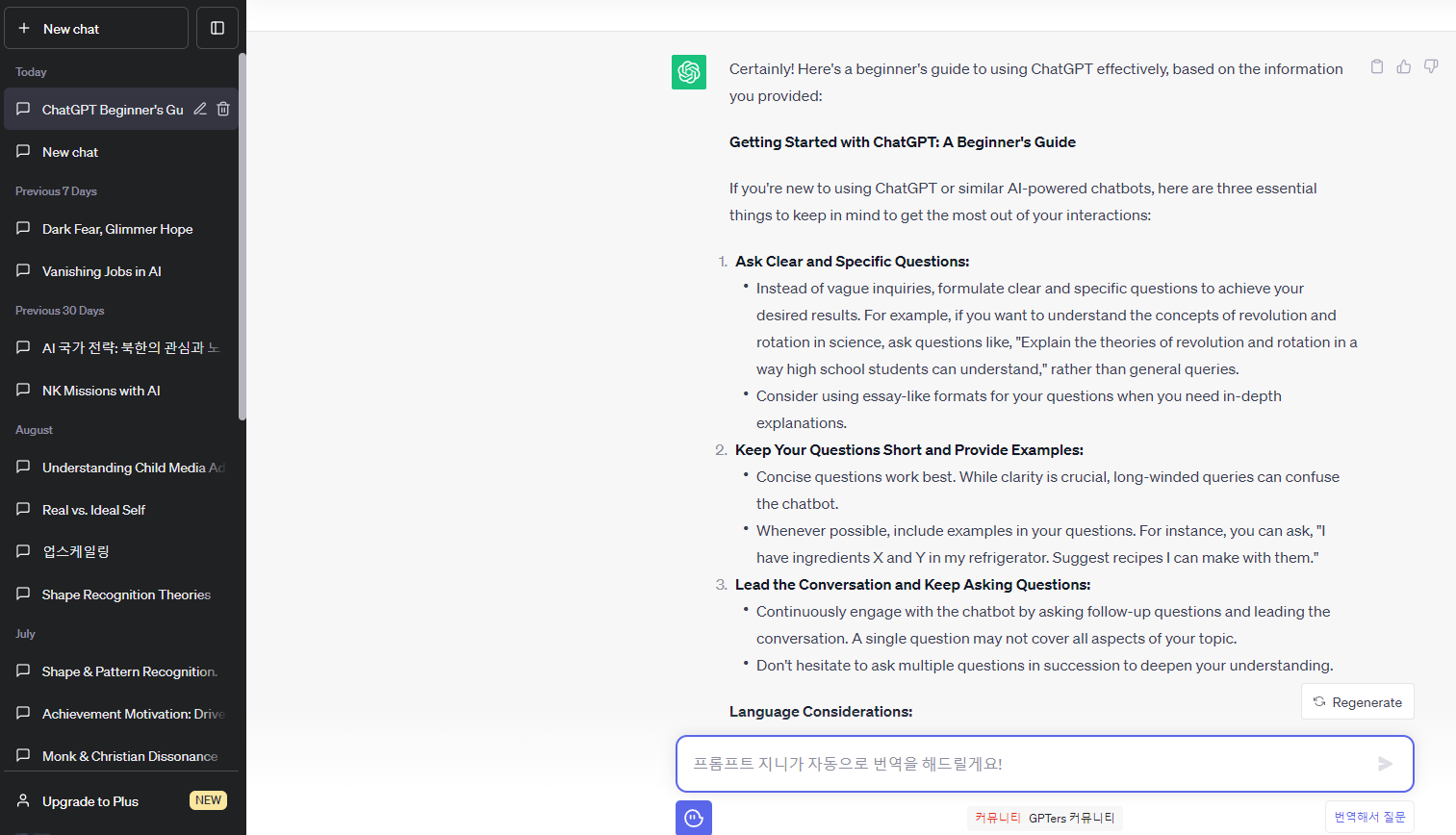Viewport: 1456px width, 835px height.
Task: Click chat bubble icon beside Understanding Child Media
Action: (23, 467)
